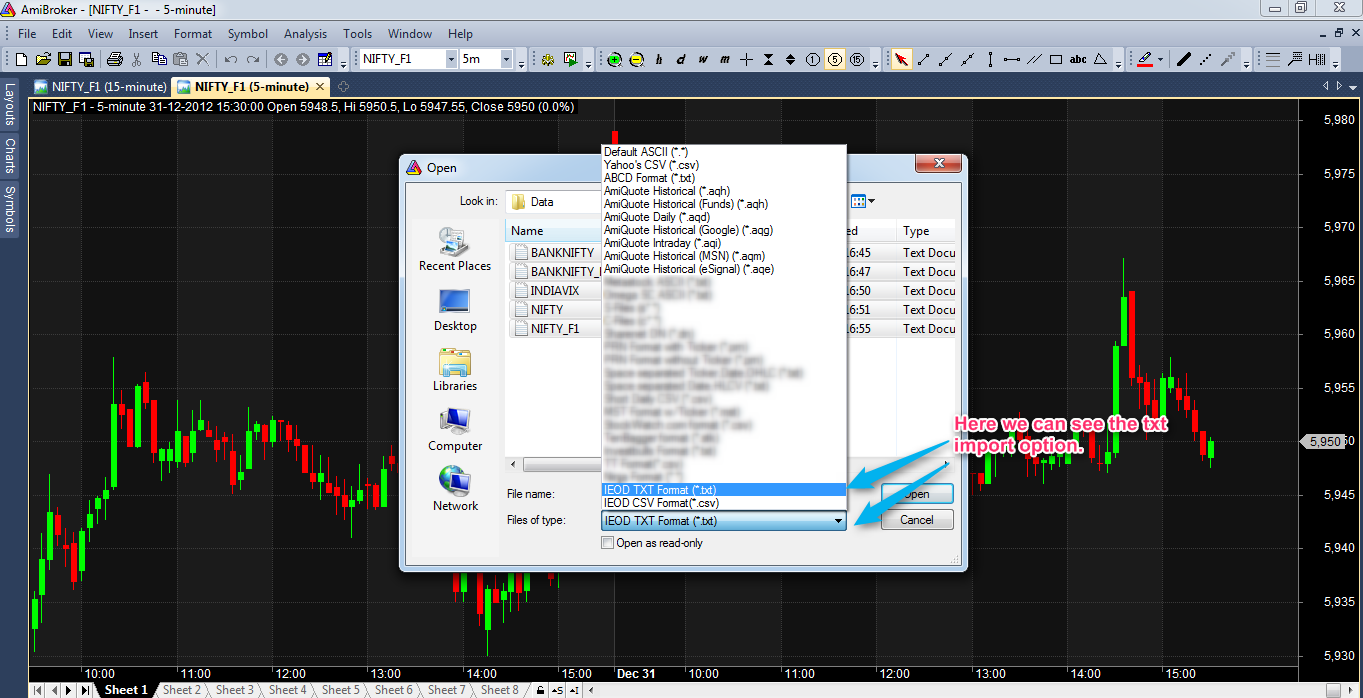Screen dimensions: 1363x698
Task: Click the Zoom In magnifier icon
Action: (x=614, y=59)
